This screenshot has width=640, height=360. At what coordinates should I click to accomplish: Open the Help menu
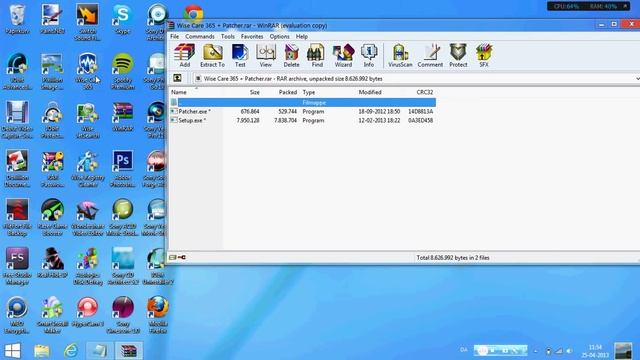coord(302,36)
